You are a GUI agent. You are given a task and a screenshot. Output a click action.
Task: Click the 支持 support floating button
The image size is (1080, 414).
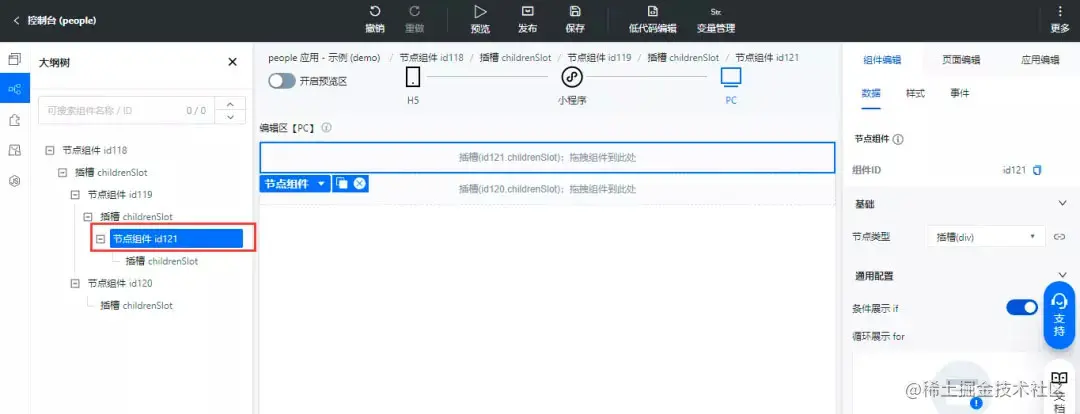(x=1059, y=316)
